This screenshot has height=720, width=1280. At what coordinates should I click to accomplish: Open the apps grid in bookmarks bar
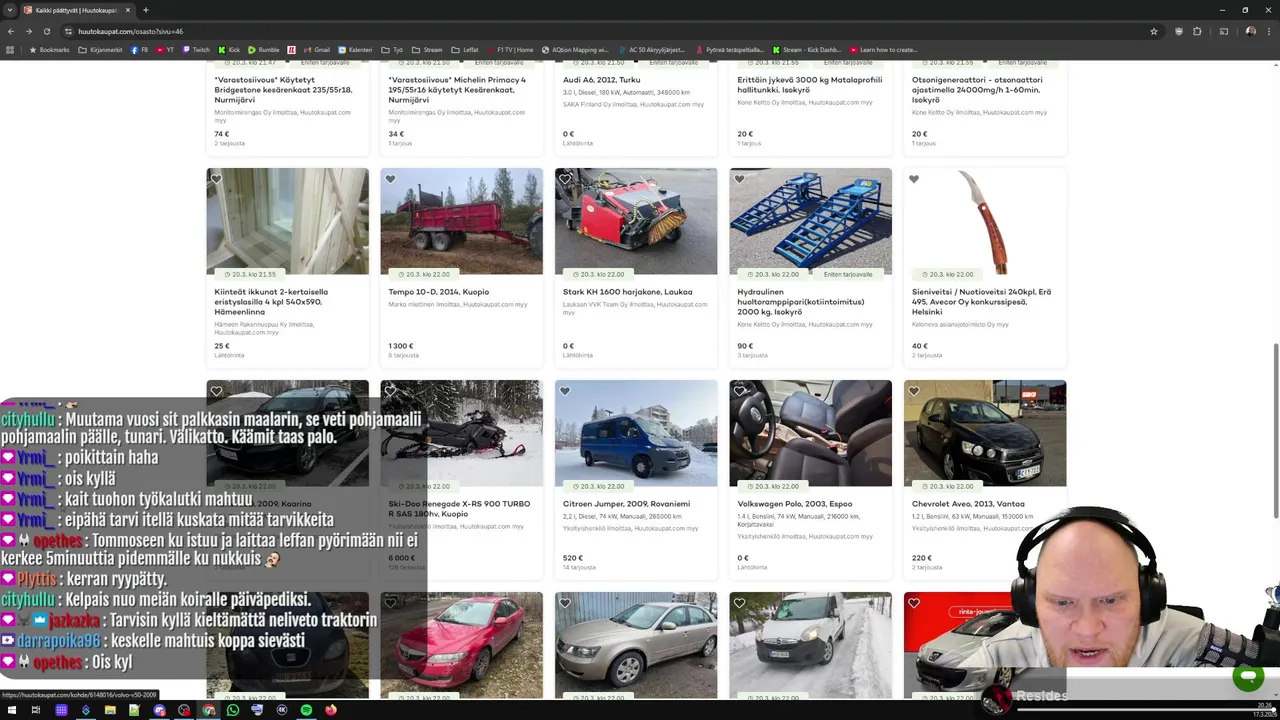(x=11, y=50)
